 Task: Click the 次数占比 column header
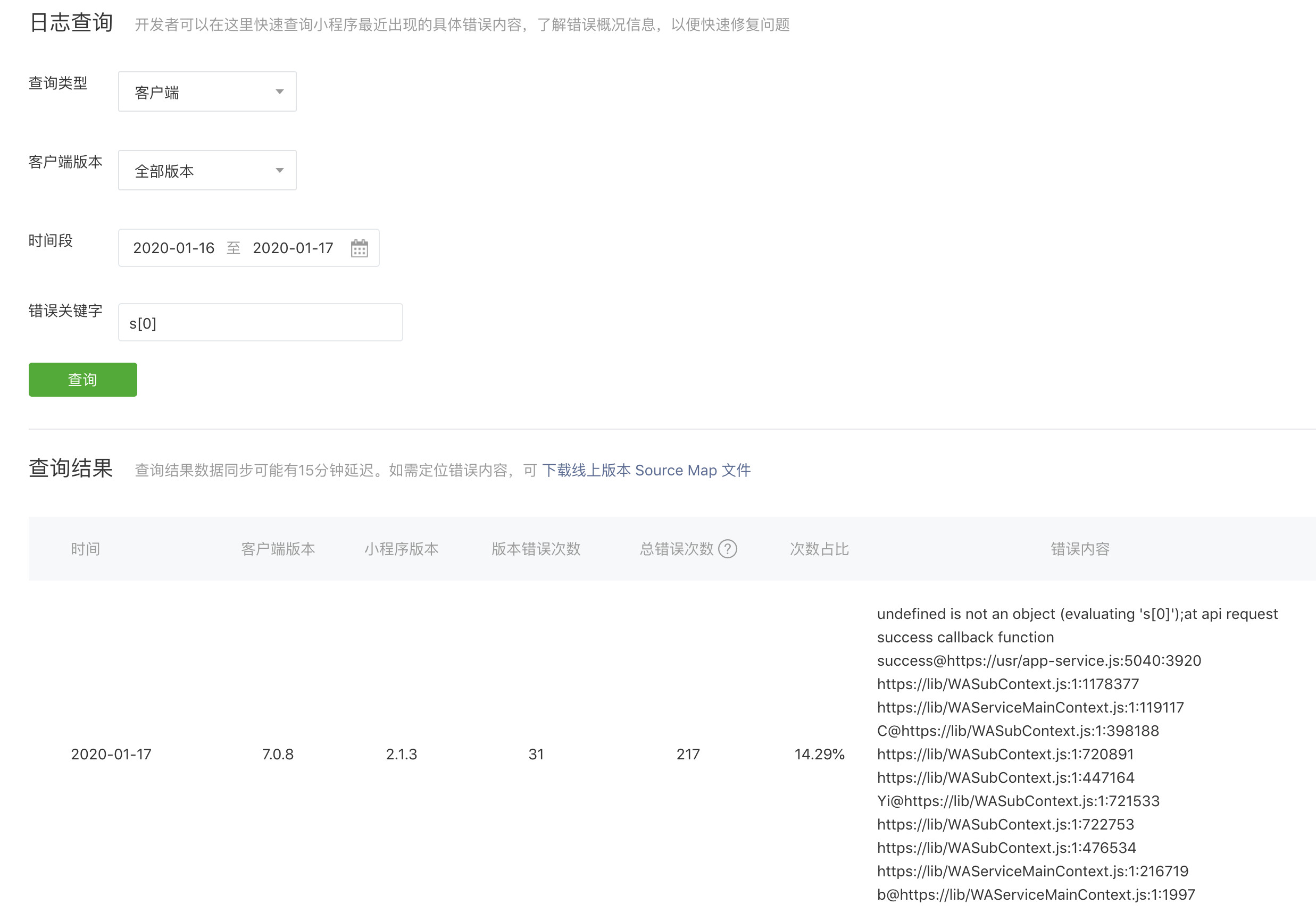819,549
